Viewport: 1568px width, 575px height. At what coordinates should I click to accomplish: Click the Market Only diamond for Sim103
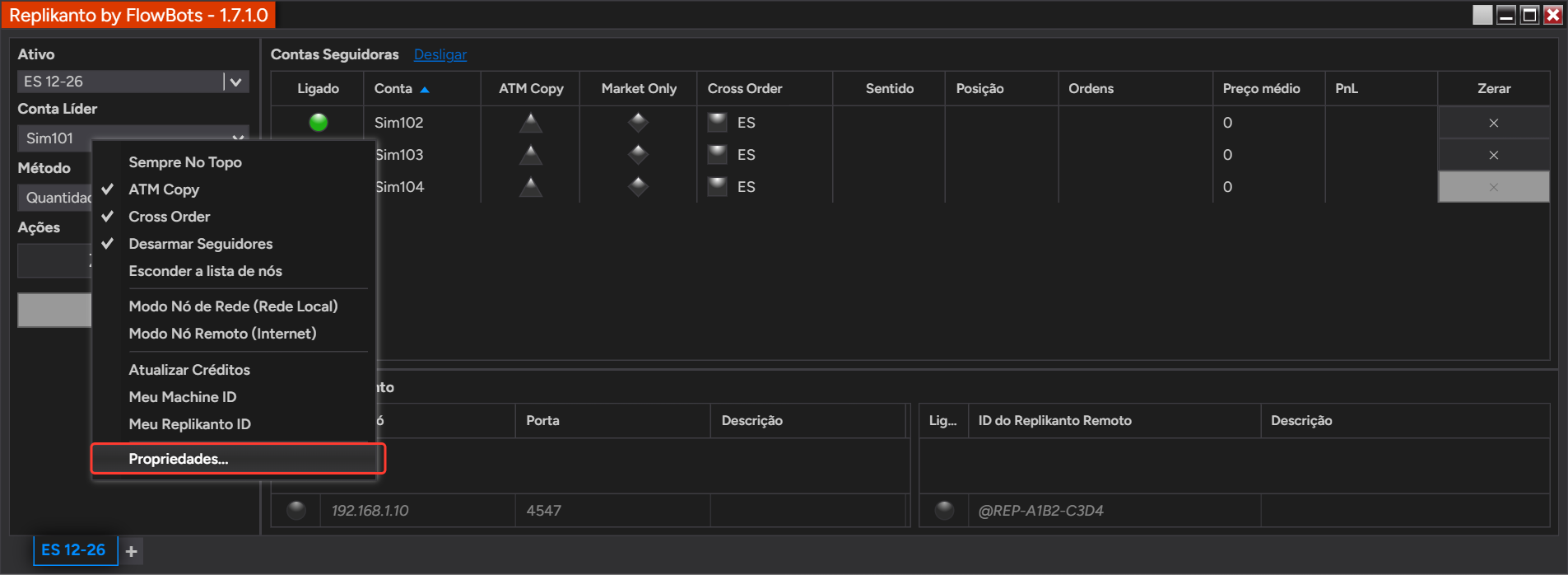tap(638, 155)
